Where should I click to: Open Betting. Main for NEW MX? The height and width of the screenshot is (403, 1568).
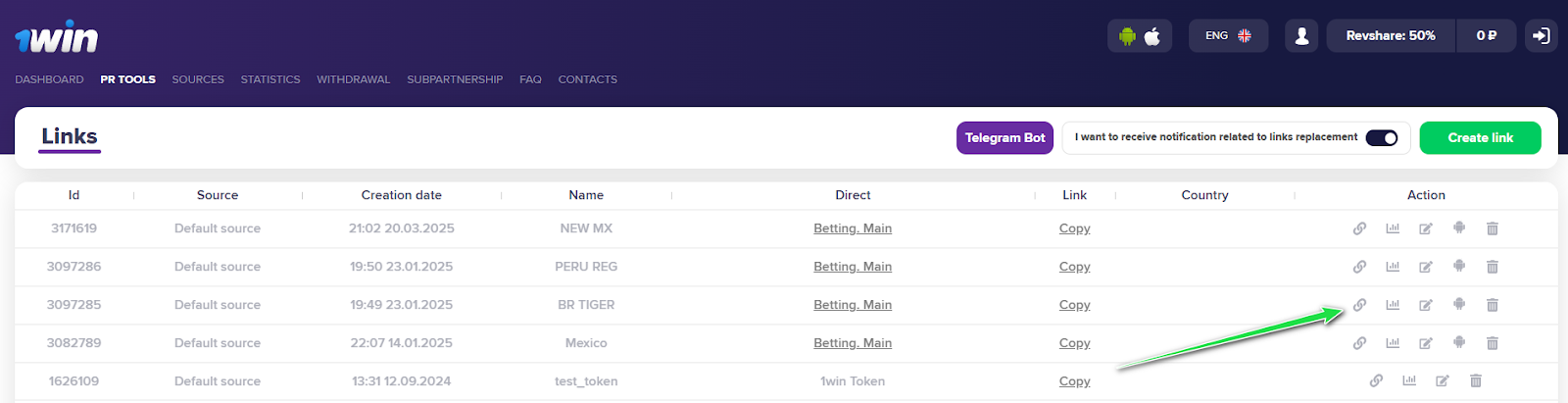853,228
